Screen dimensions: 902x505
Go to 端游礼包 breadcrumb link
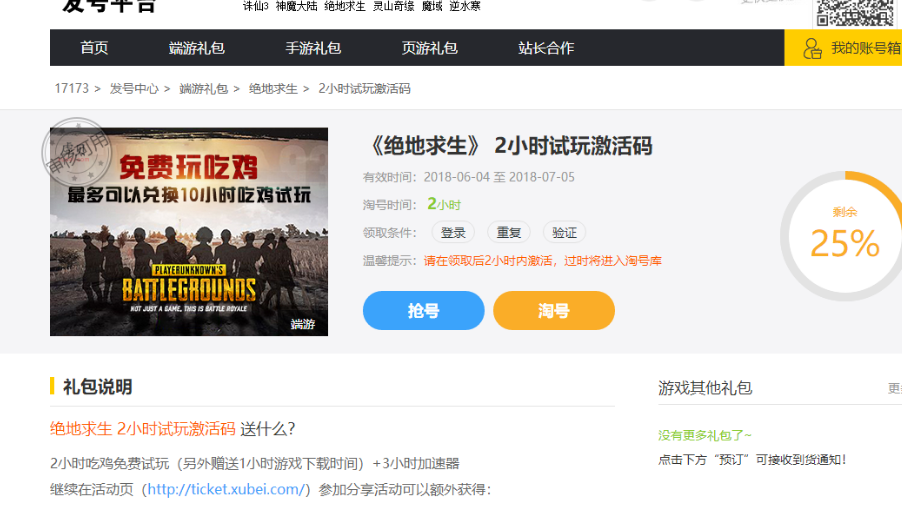[x=204, y=89]
